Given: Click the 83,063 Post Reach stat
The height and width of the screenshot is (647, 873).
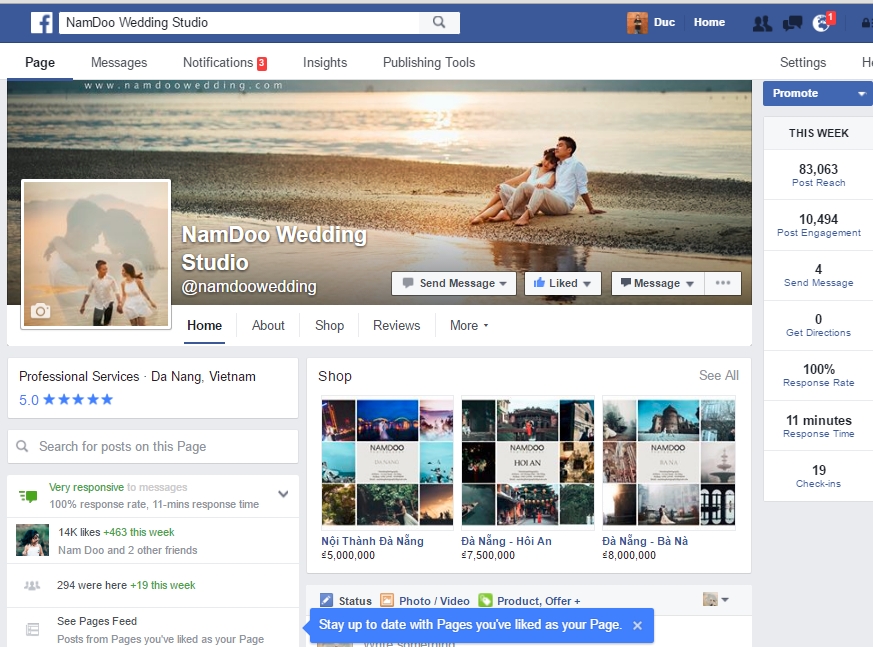Looking at the screenshot, I should pos(818,175).
